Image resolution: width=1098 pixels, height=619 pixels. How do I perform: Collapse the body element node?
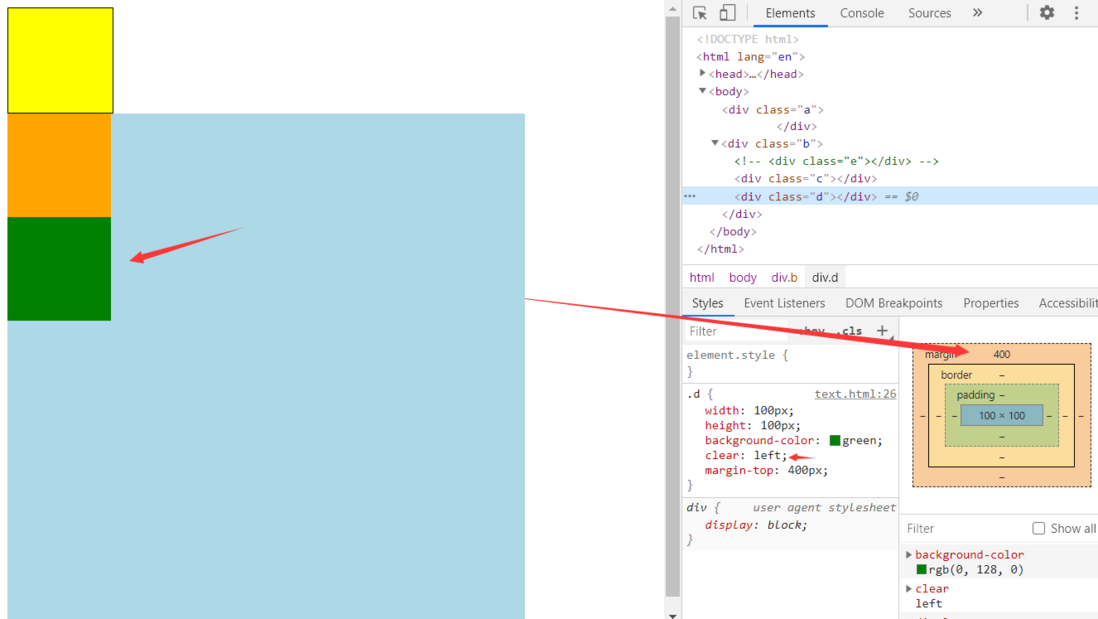702,91
